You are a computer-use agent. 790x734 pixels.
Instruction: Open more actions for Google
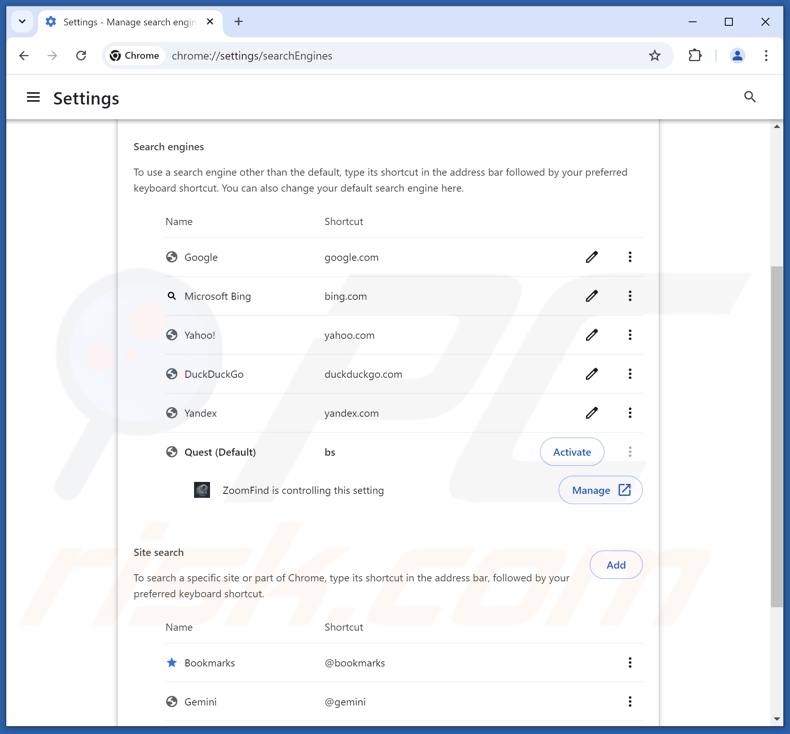630,257
